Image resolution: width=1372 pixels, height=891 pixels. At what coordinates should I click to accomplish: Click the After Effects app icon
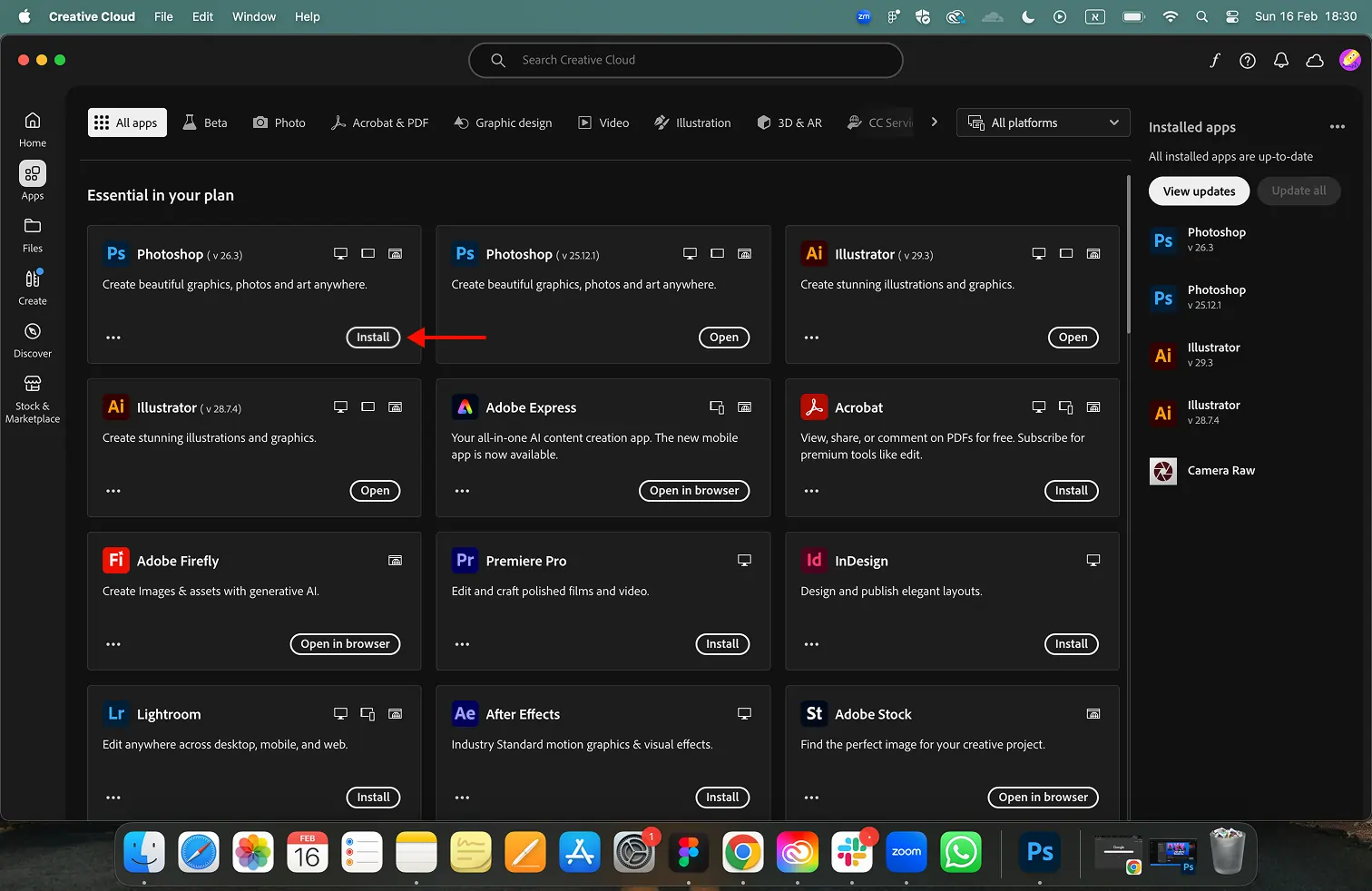pyautogui.click(x=465, y=714)
